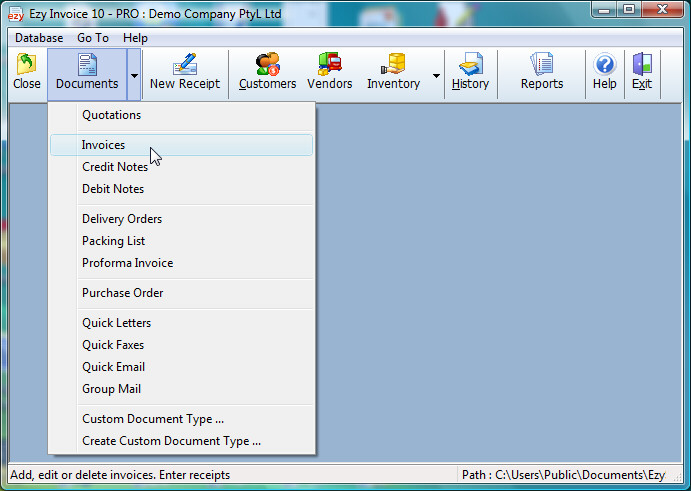Click the Exit door icon
Viewport: 691px width, 491px height.
point(642,64)
